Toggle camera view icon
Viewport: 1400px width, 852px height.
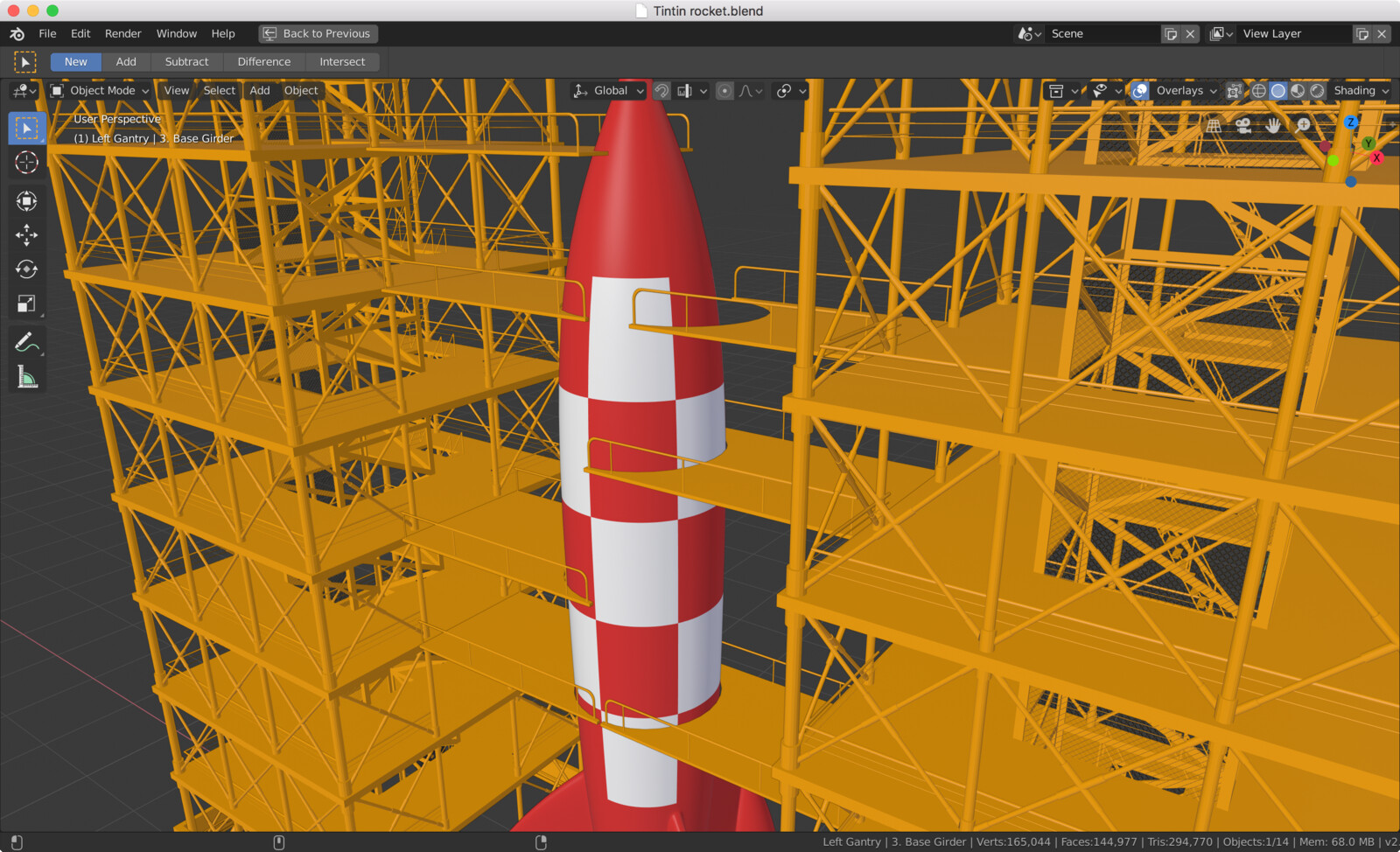click(1243, 125)
